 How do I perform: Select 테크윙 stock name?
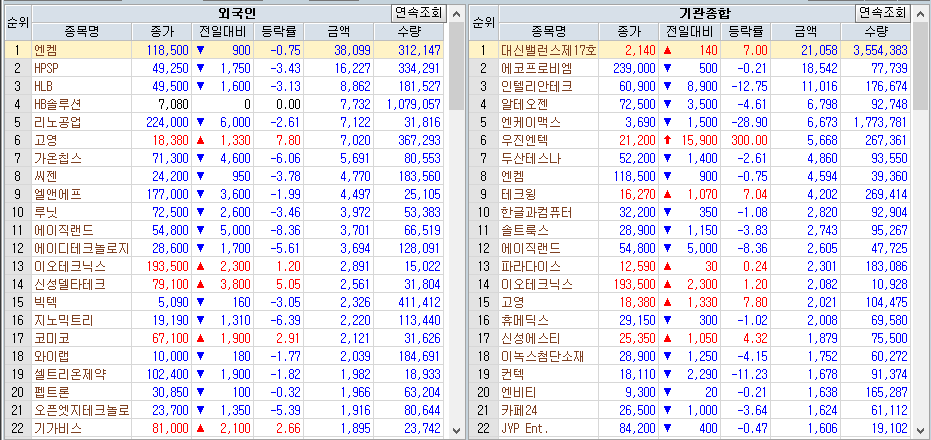(x=519, y=194)
